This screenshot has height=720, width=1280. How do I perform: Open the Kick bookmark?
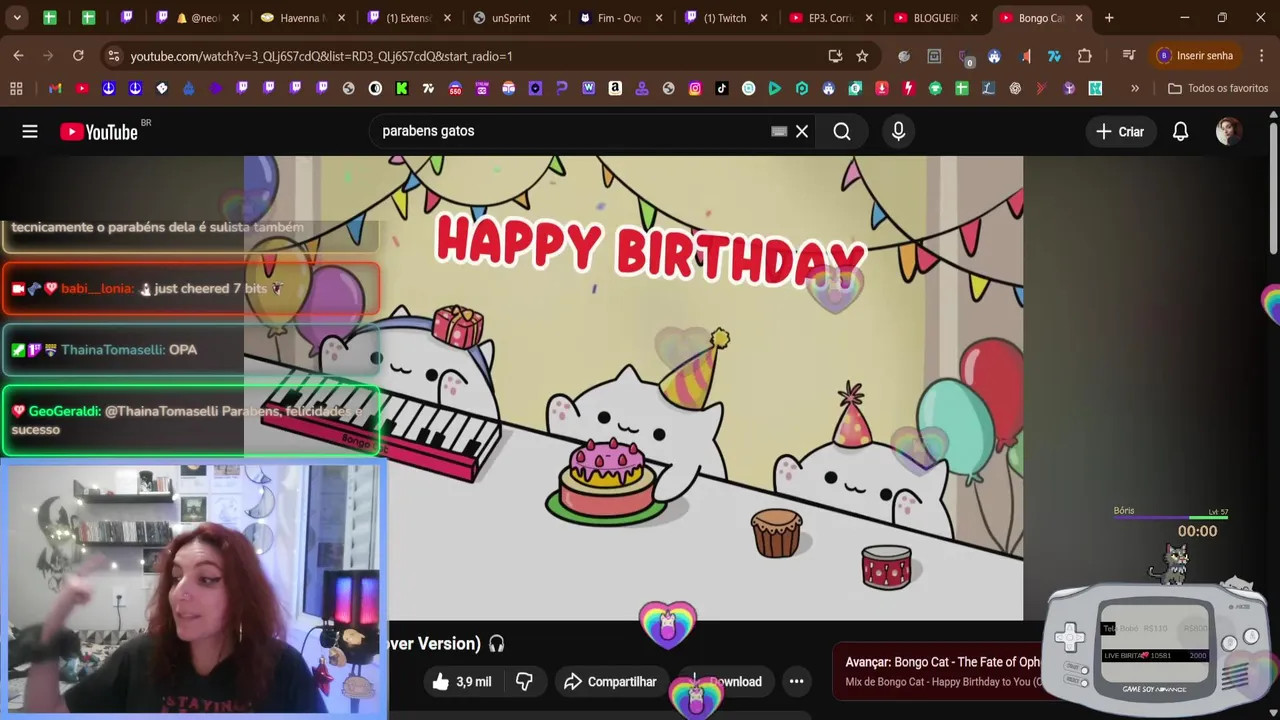tap(402, 88)
